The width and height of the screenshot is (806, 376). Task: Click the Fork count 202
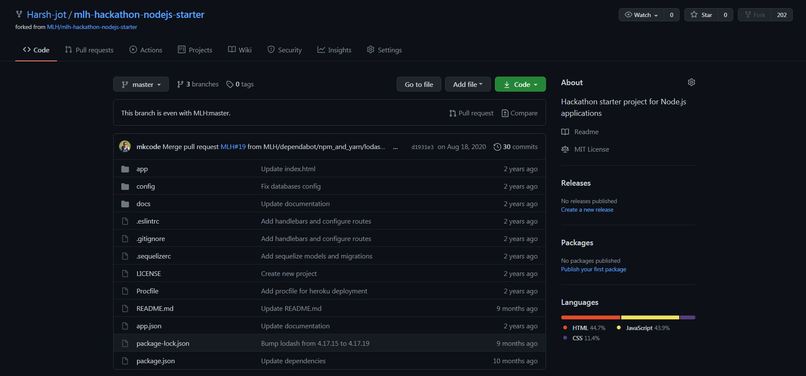coord(782,15)
